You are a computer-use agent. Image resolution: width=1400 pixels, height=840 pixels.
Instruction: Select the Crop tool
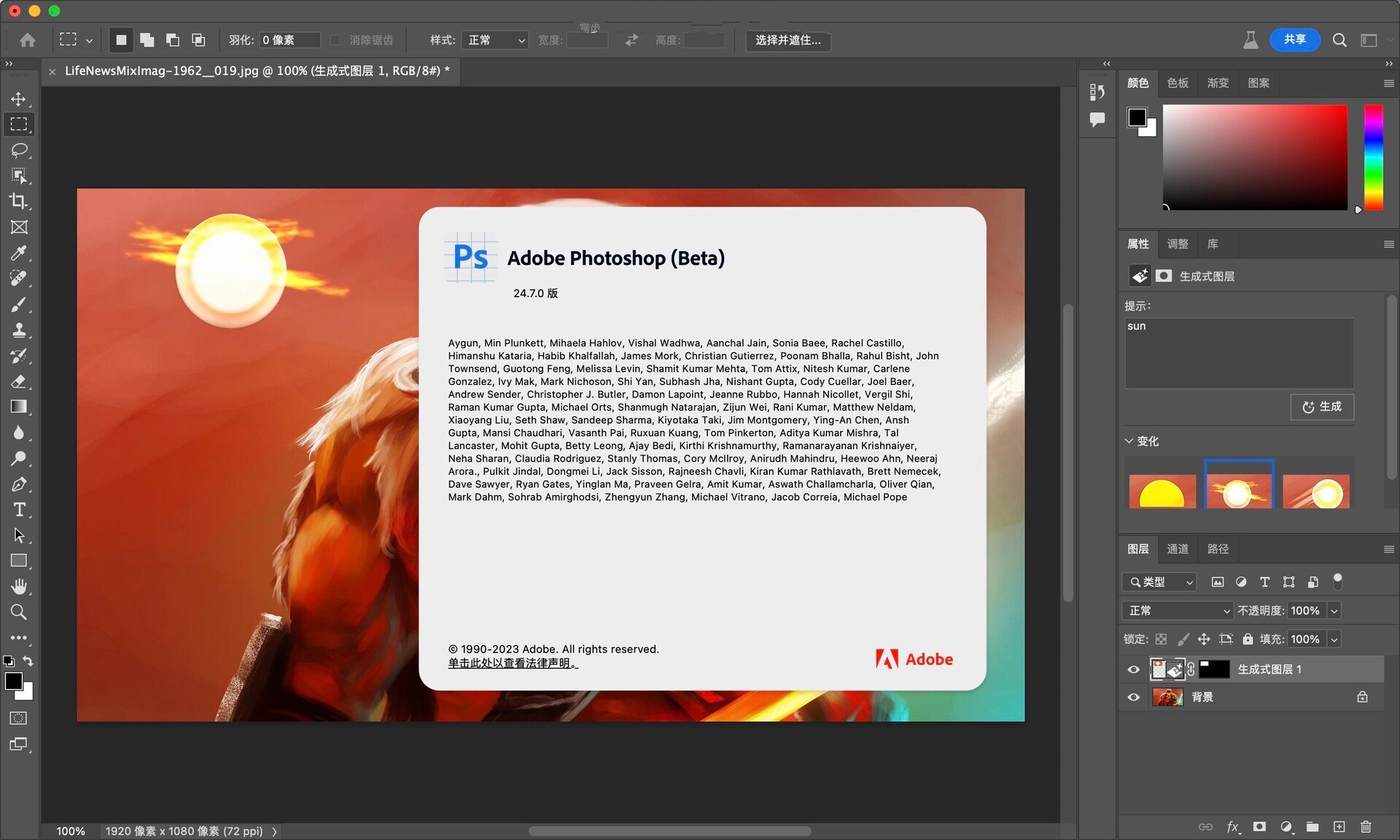19,201
